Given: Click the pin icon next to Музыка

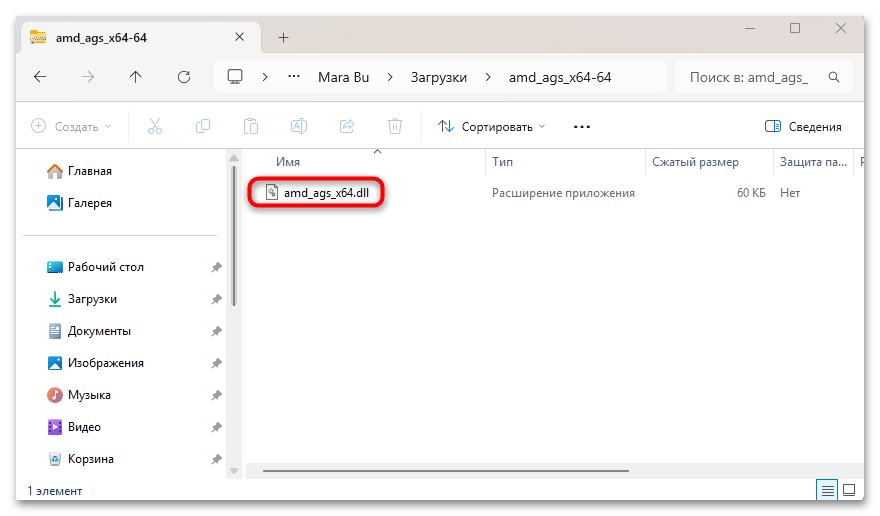Looking at the screenshot, I should point(217,395).
